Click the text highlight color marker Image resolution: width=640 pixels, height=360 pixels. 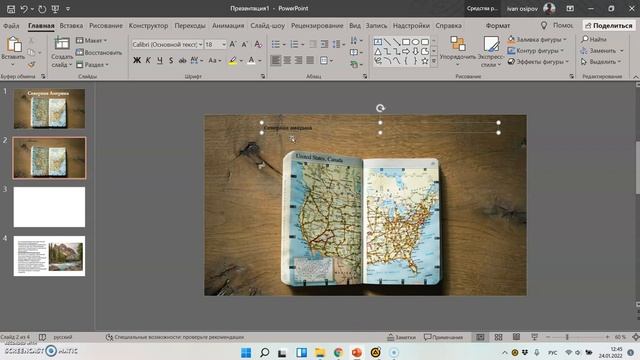[x=233, y=60]
